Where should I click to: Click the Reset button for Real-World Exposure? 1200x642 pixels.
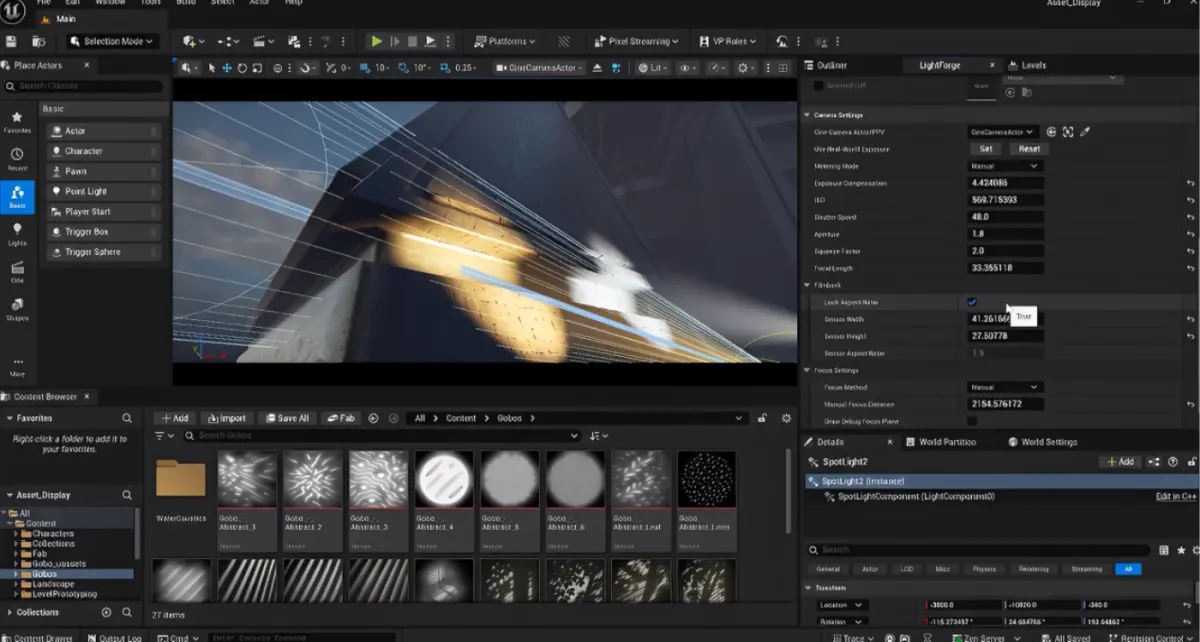click(1029, 149)
